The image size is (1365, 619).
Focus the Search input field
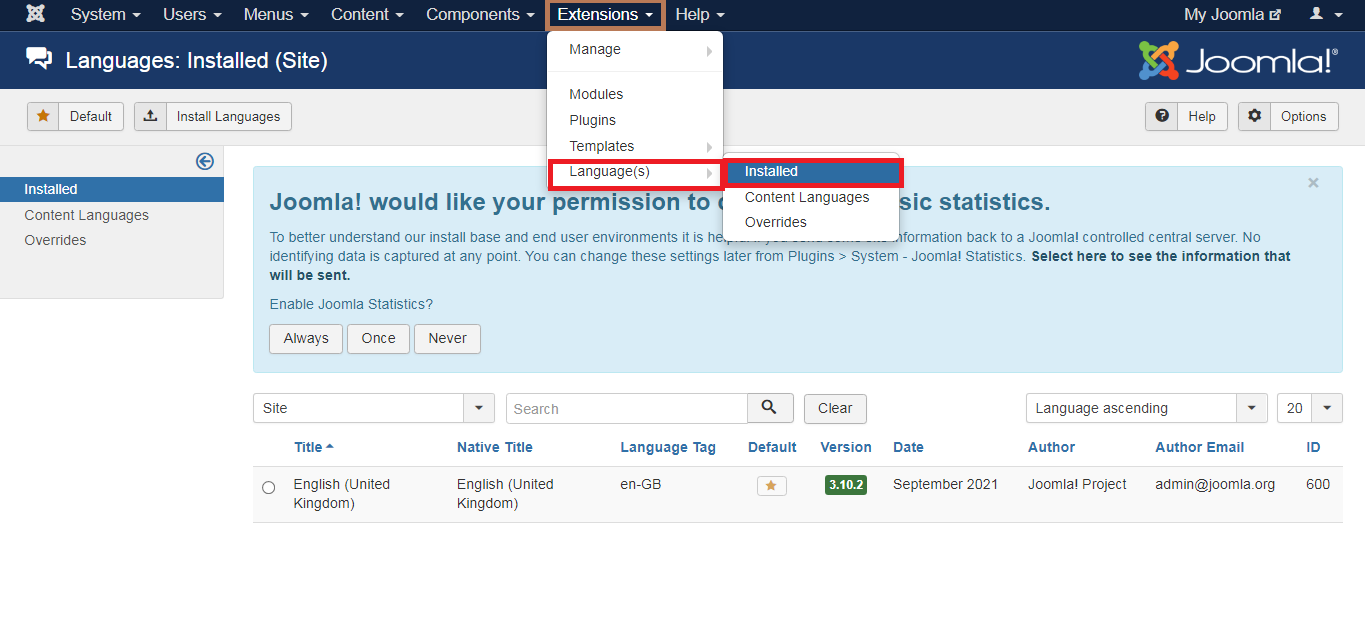click(x=627, y=408)
